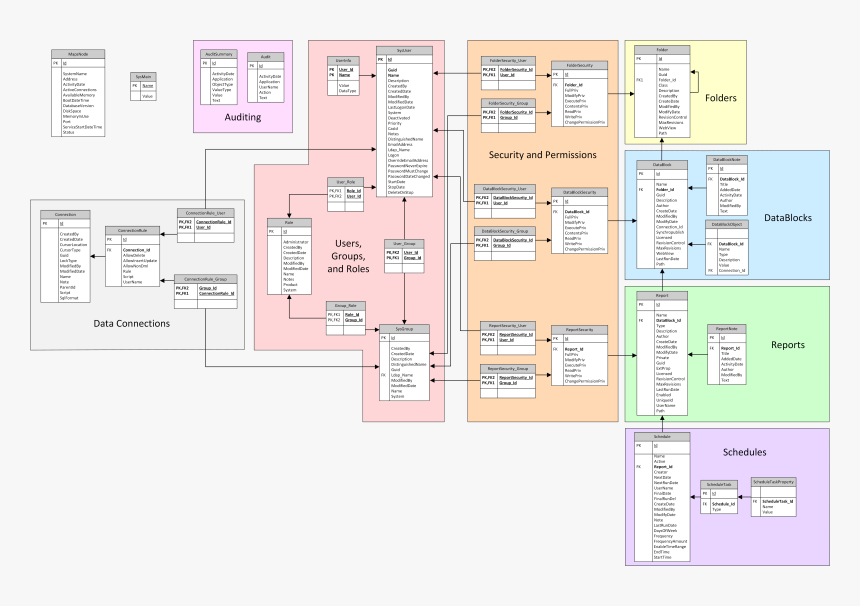
Task: Select the Group_Role table header
Action: tap(346, 305)
